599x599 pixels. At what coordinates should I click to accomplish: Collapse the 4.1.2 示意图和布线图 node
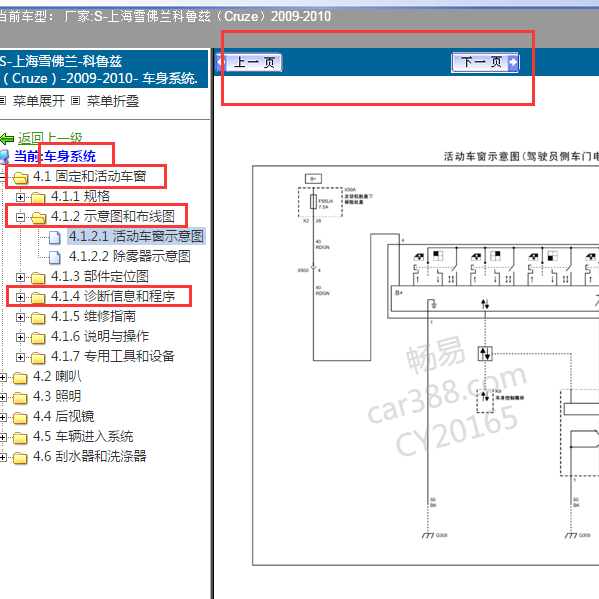[x=20, y=217]
